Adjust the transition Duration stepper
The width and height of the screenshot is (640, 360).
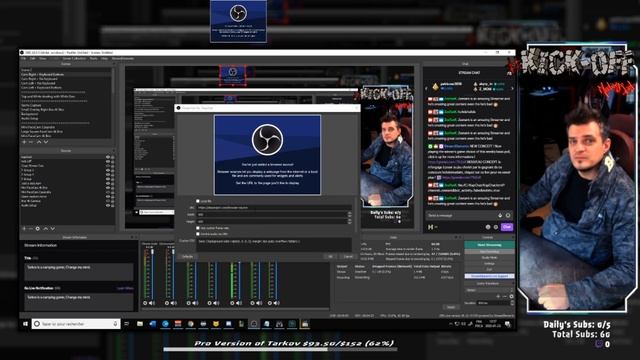[x=512, y=303]
